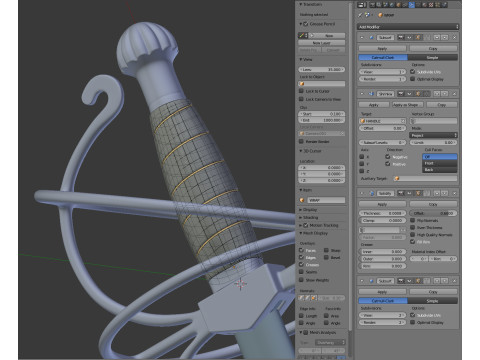
Task: Click the grease pencil draw icon
Action: pos(302,35)
